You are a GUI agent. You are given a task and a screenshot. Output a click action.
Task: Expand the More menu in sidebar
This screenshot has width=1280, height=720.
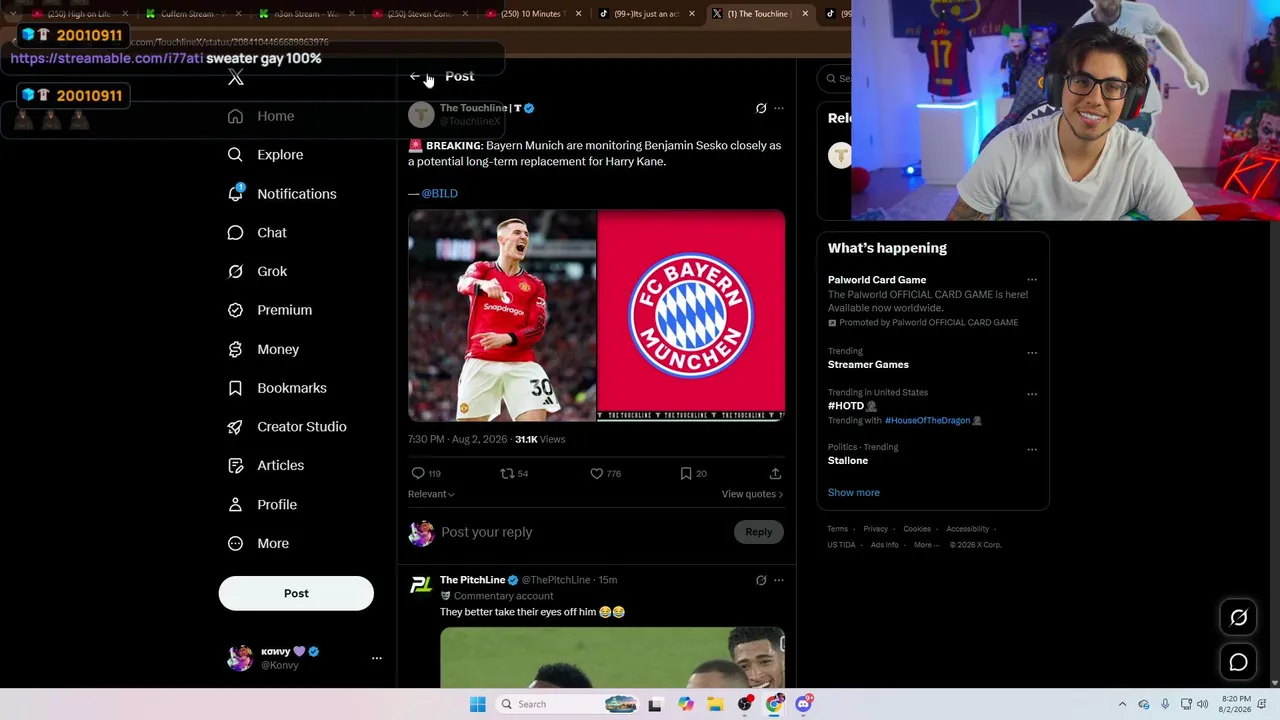(258, 543)
